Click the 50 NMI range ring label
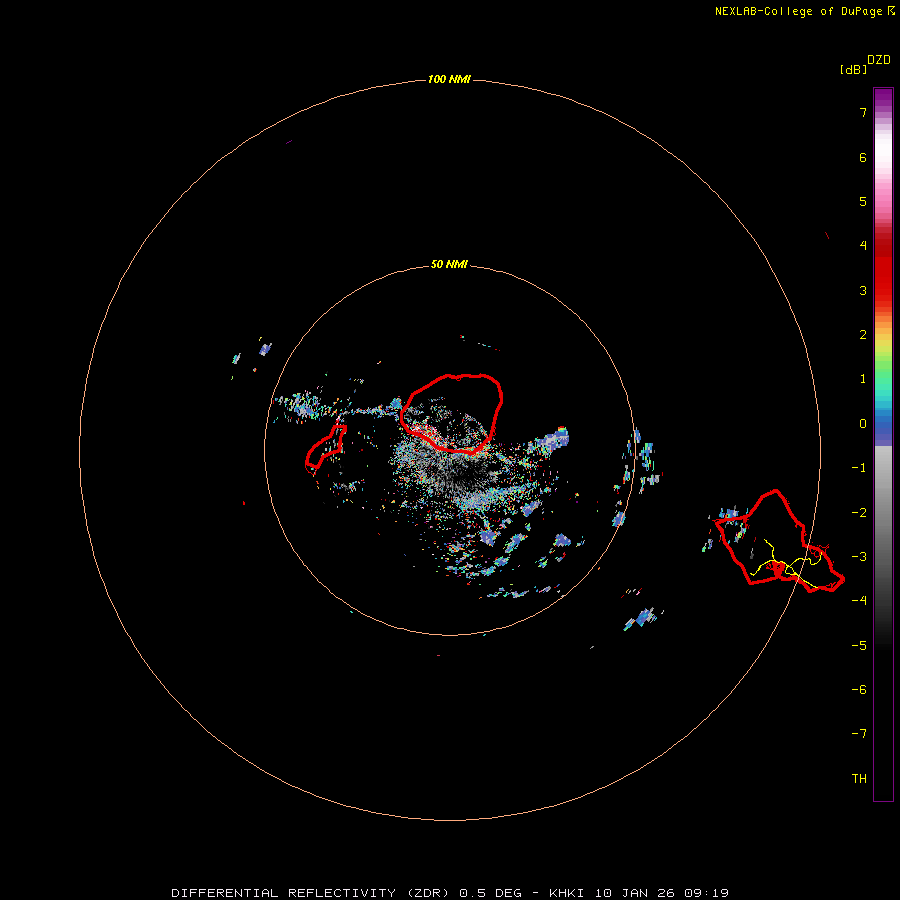This screenshot has width=900, height=900. [449, 264]
